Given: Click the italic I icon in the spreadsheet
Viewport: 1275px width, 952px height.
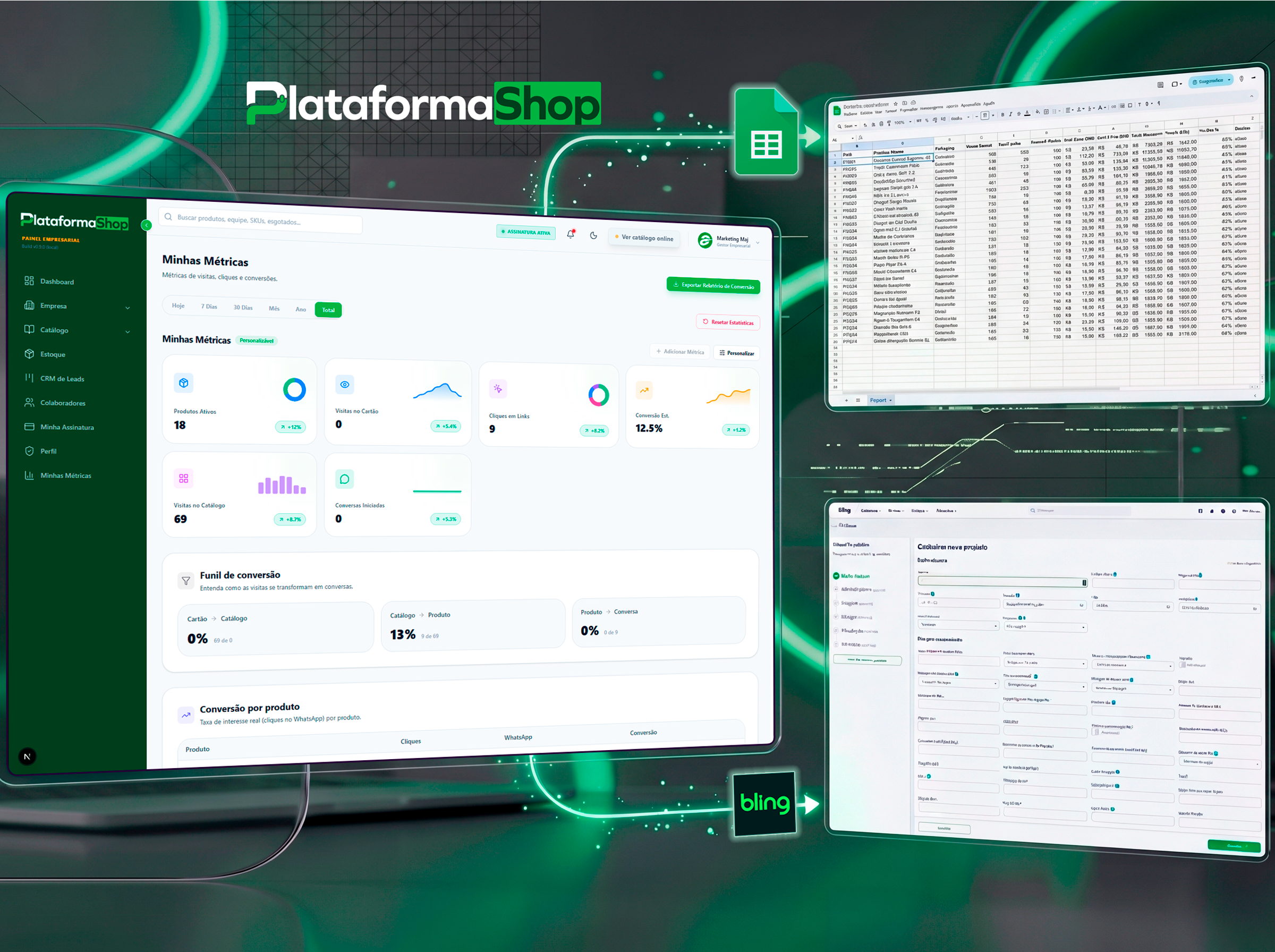Looking at the screenshot, I should click(x=1010, y=114).
